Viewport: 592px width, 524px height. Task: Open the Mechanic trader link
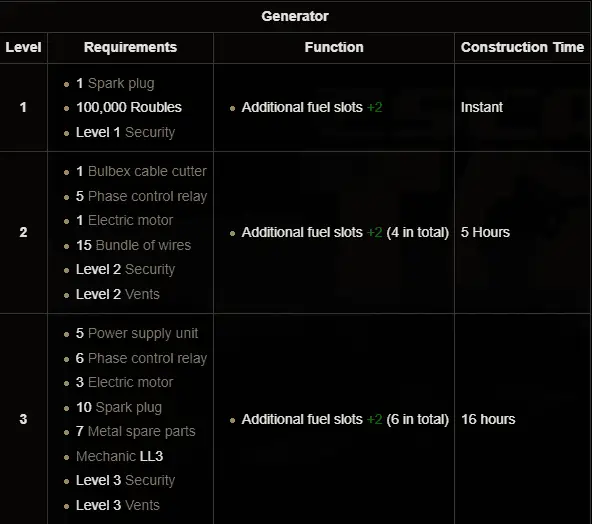tap(106, 456)
